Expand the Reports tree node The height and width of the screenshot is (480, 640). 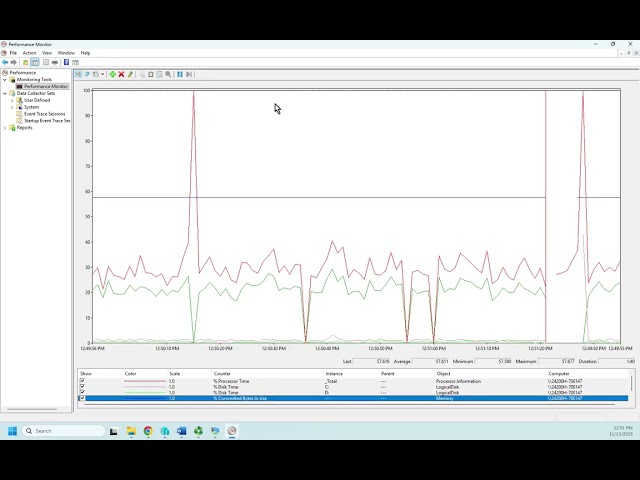click(5, 128)
